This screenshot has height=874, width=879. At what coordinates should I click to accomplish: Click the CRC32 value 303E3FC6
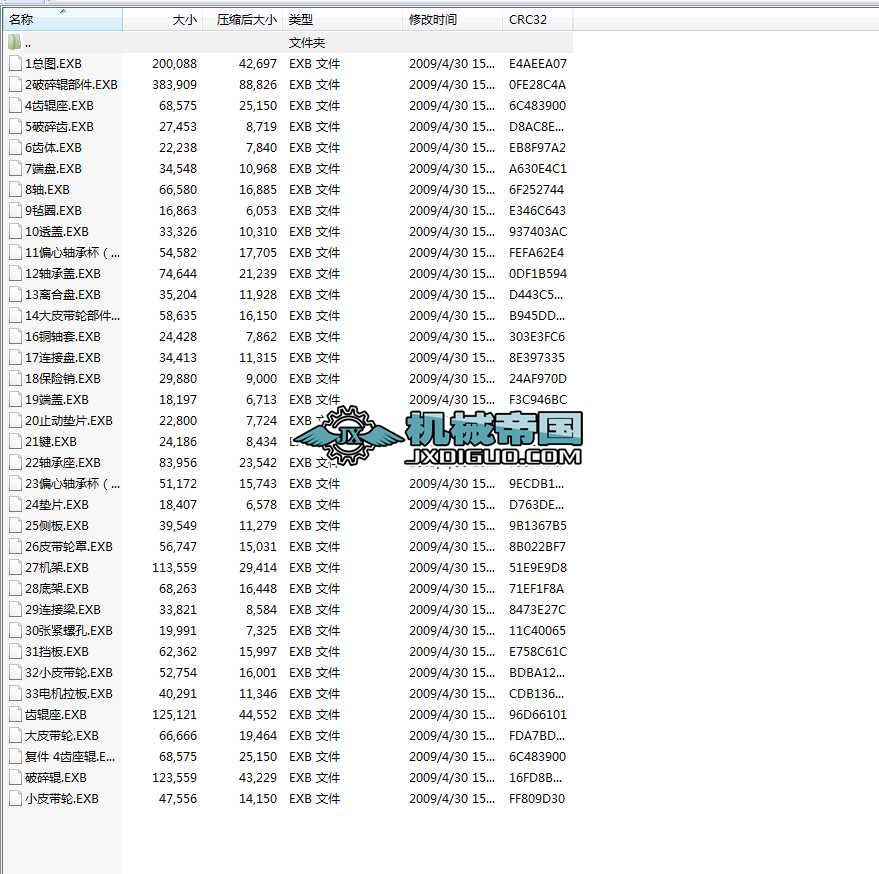(x=536, y=336)
